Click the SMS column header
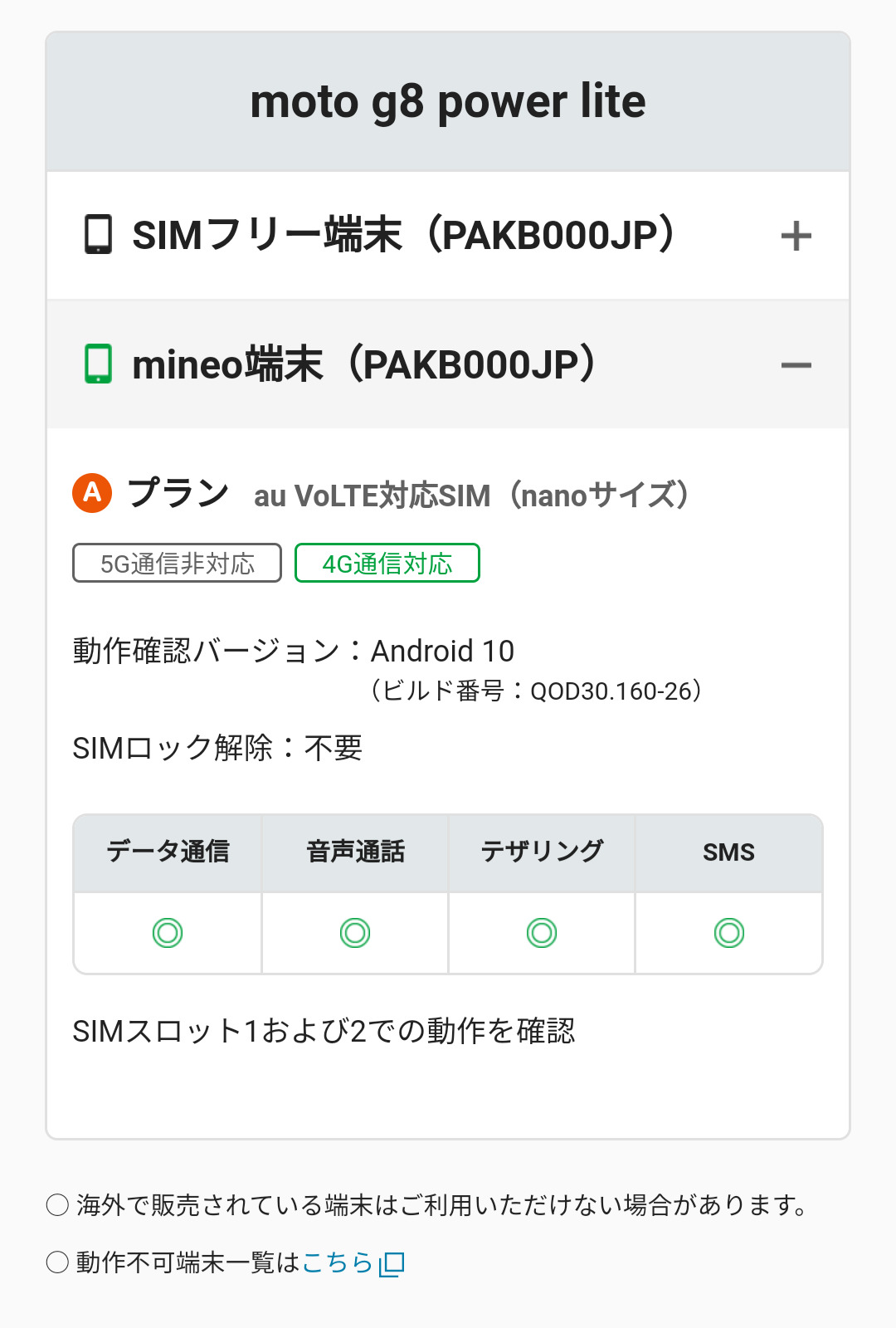896x1328 pixels. 729,852
